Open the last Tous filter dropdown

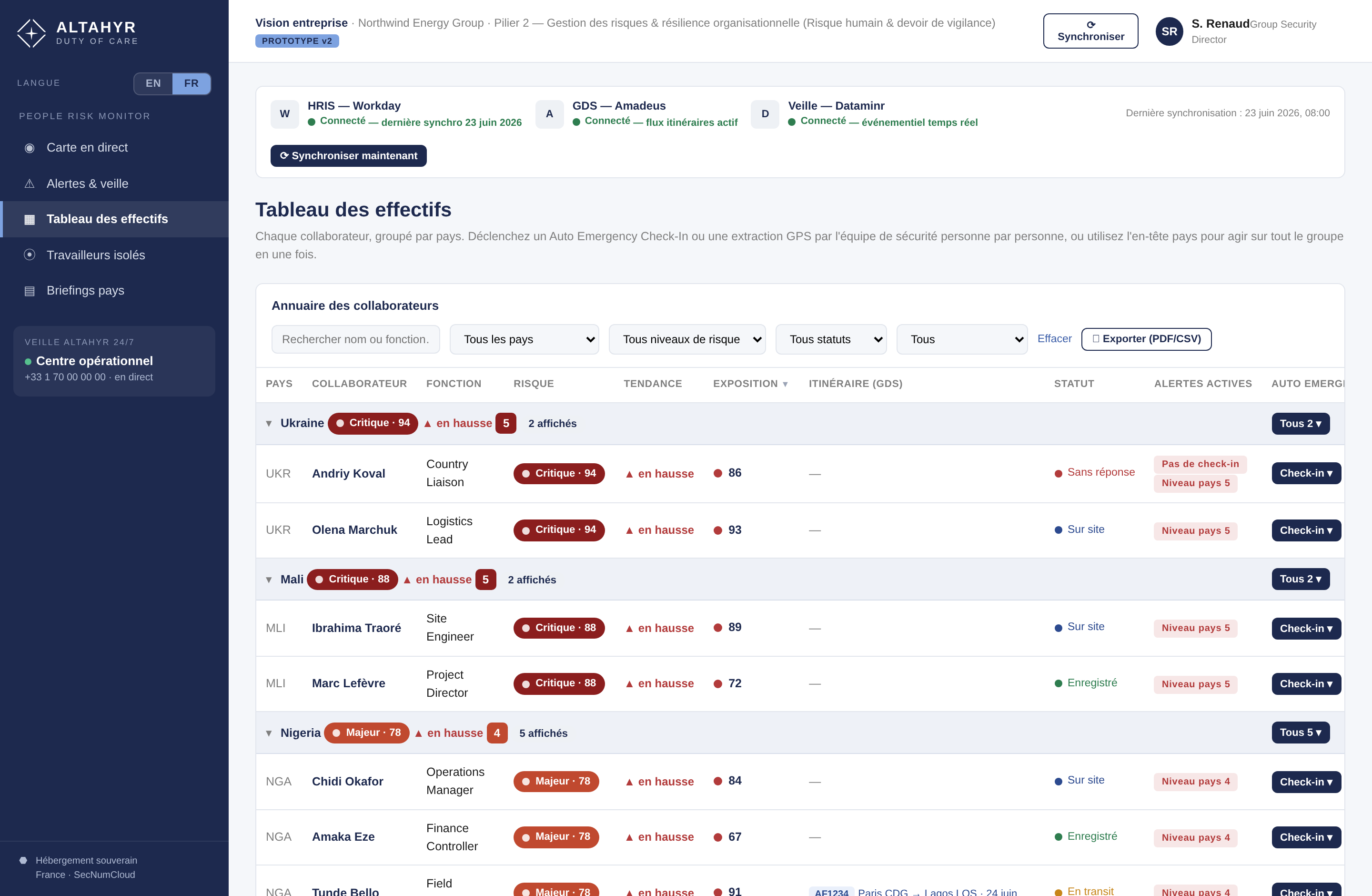click(962, 340)
